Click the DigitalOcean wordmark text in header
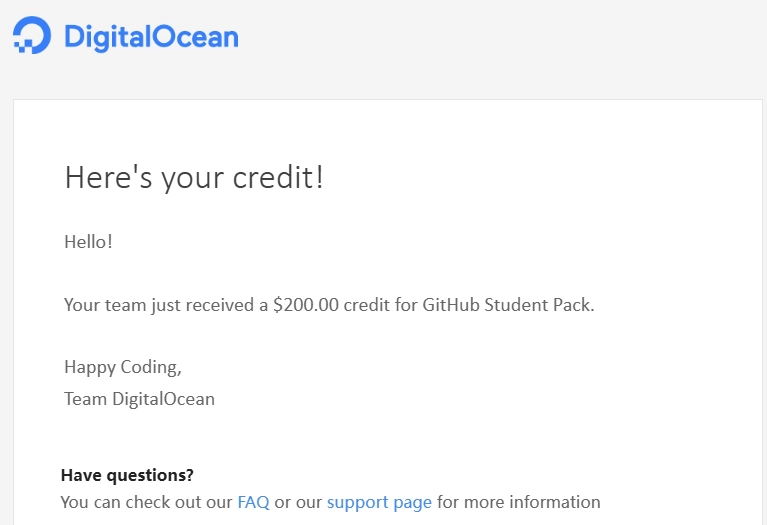Screen dimensions: 767x525 click(151, 37)
